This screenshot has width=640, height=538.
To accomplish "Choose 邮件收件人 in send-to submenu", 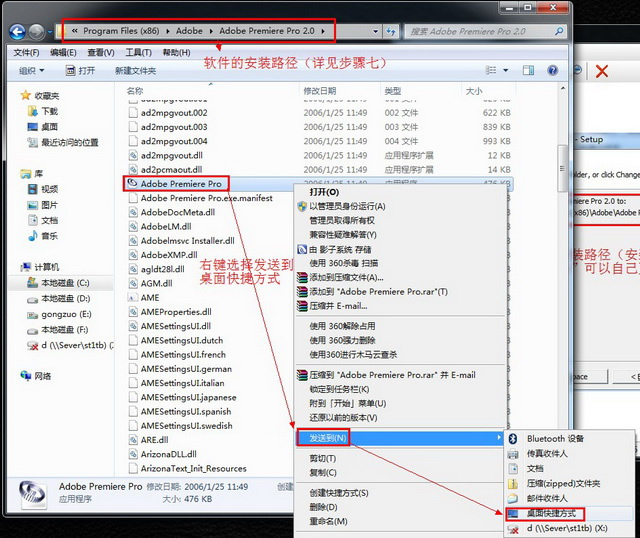I will tap(547, 498).
